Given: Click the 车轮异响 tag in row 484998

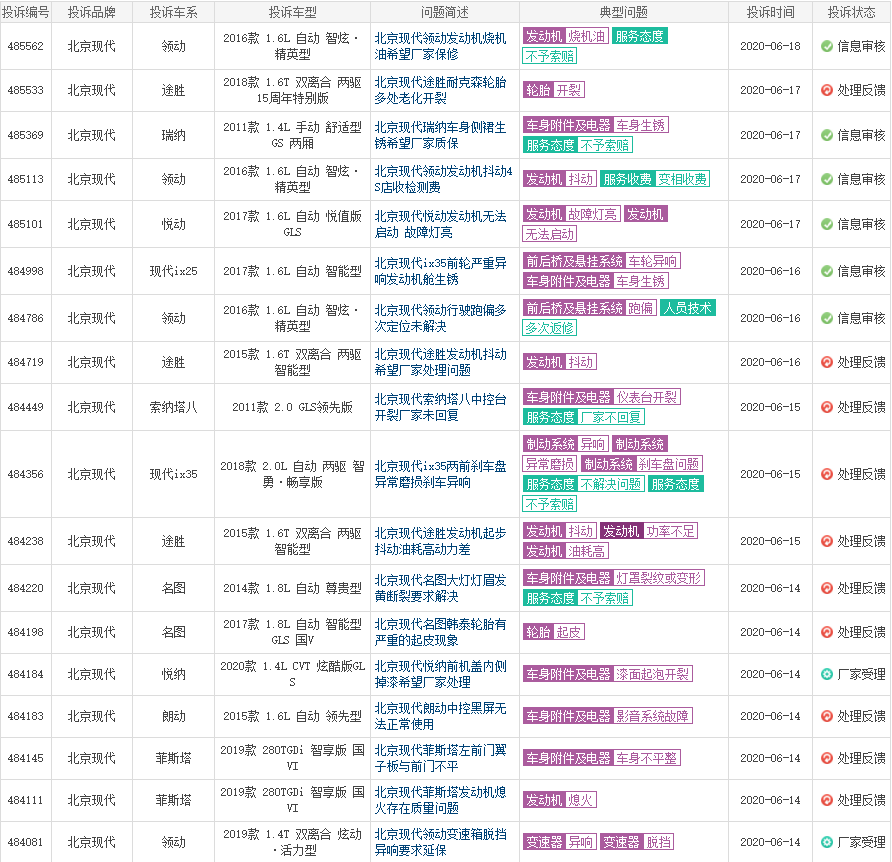Looking at the screenshot, I should (x=653, y=261).
